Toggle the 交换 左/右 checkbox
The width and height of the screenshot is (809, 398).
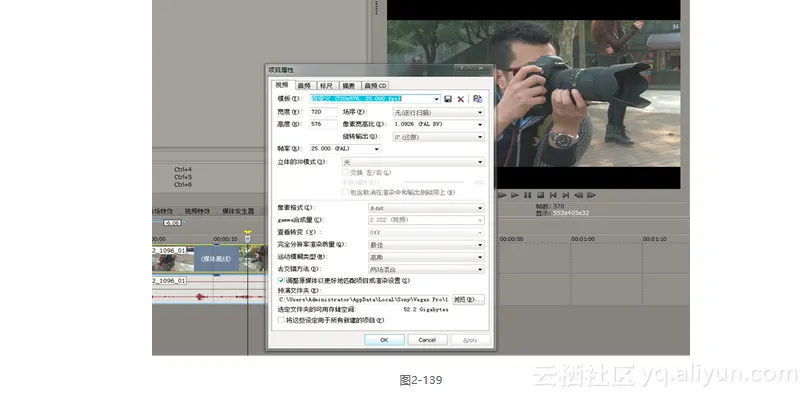click(x=345, y=172)
